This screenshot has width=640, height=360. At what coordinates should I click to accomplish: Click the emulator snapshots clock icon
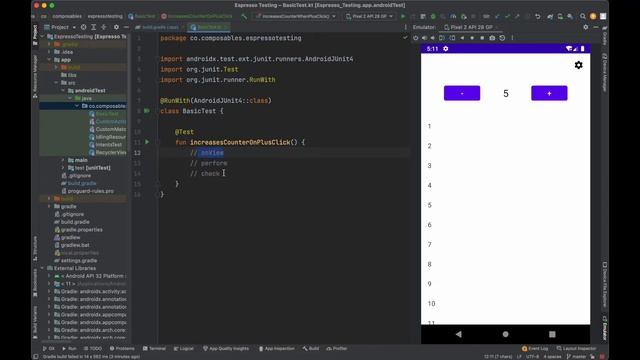pyautogui.click(x=502, y=38)
